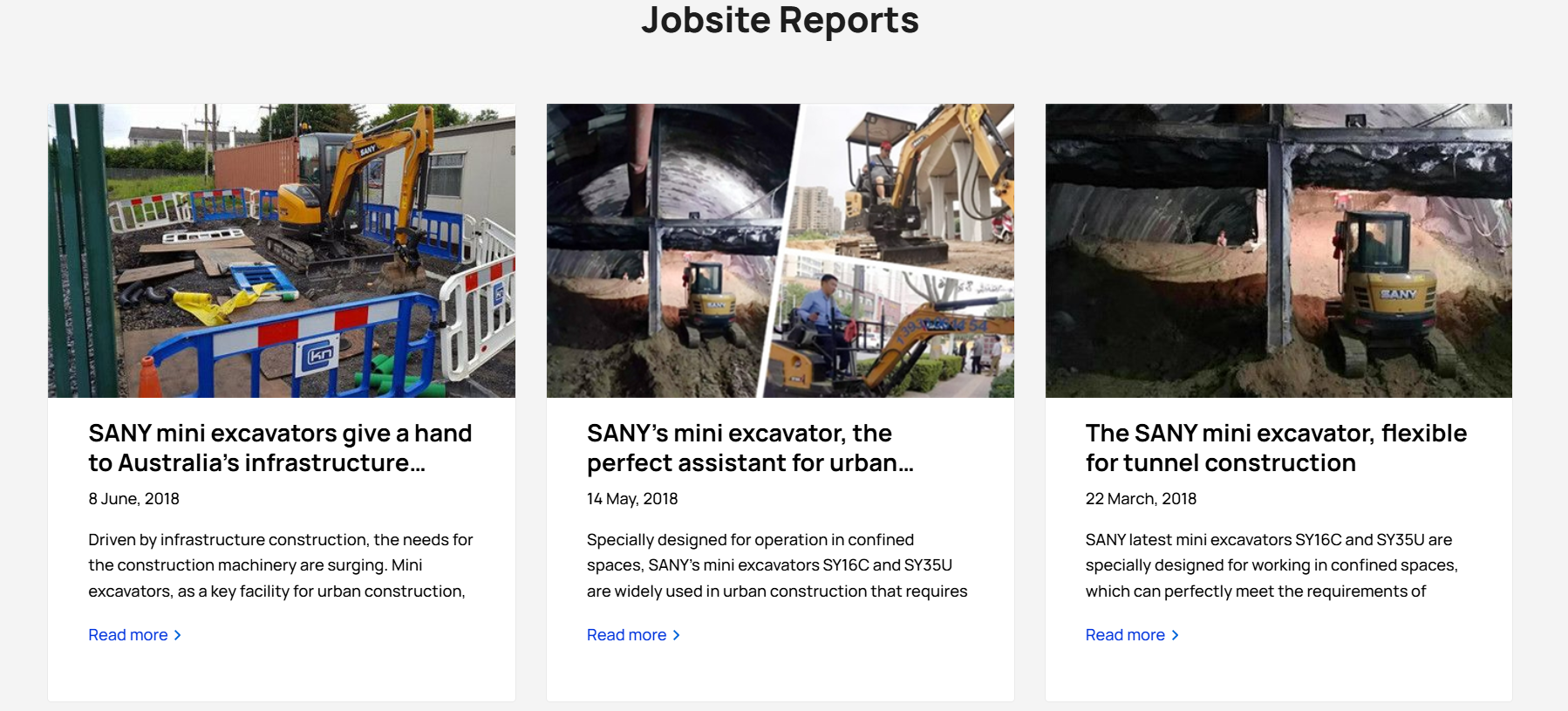
Task: Open the tunnel construction excavator photo
Action: pyautogui.click(x=1278, y=250)
